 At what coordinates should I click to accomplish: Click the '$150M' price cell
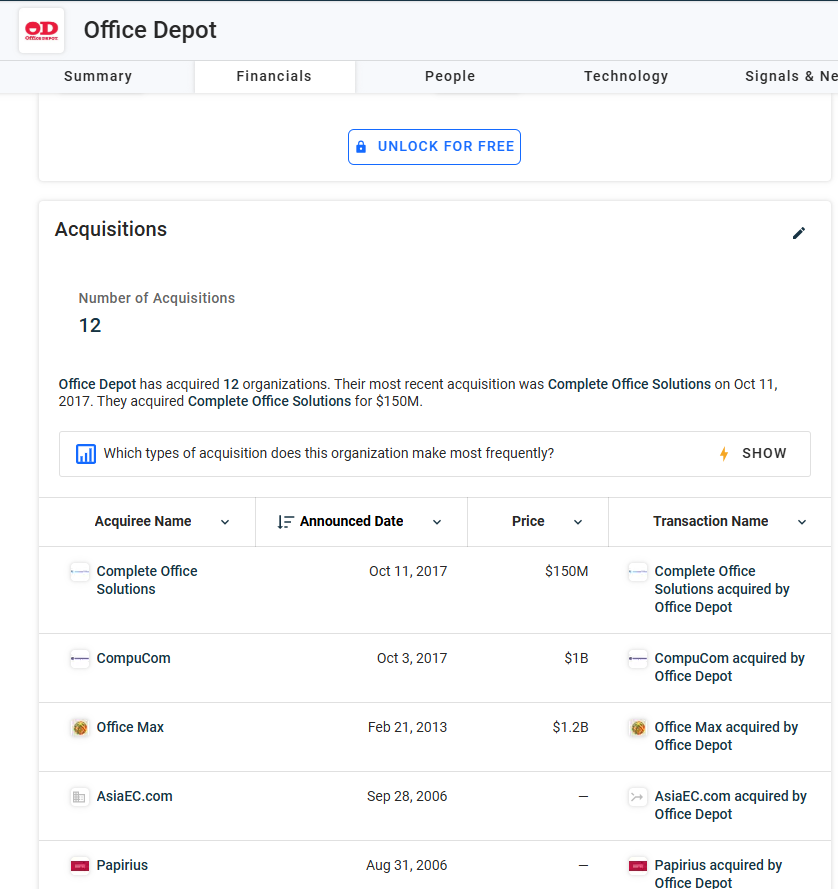pyautogui.click(x=566, y=572)
